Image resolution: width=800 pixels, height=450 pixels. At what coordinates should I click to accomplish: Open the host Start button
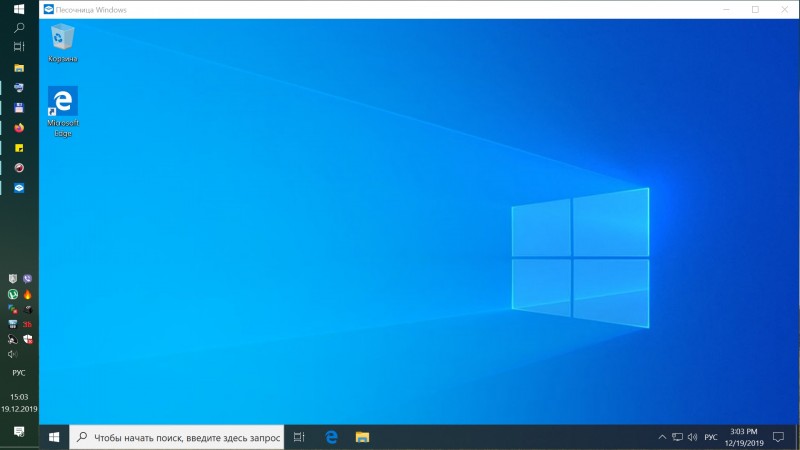19,9
